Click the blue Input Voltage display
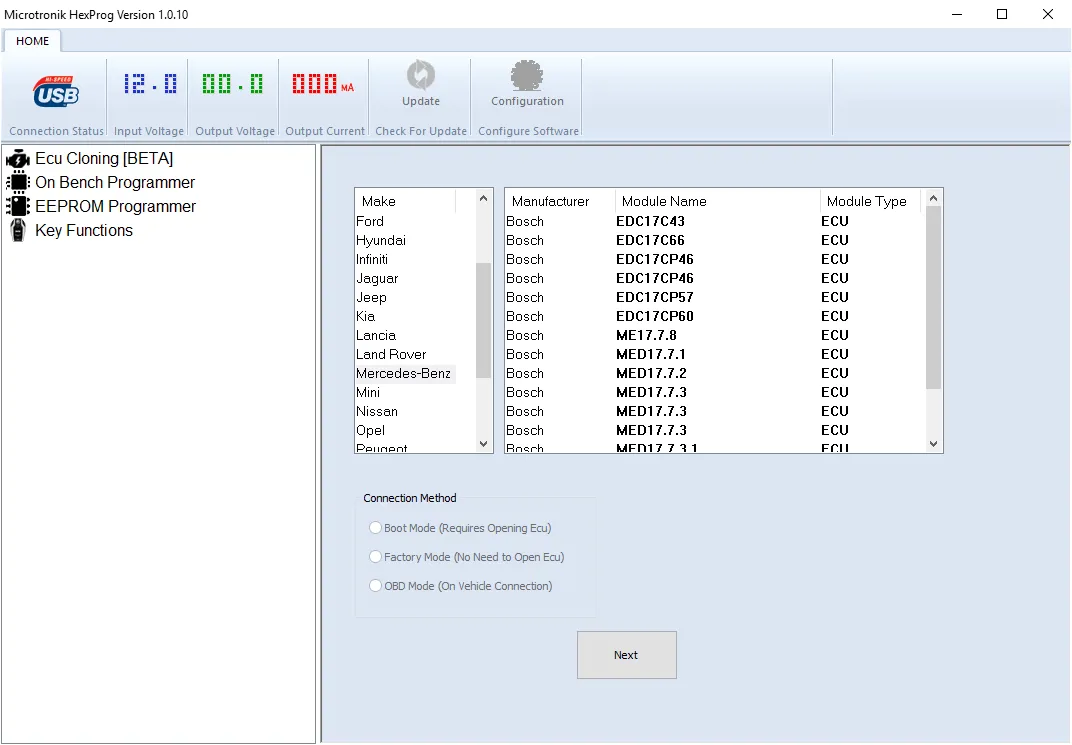 [x=150, y=84]
